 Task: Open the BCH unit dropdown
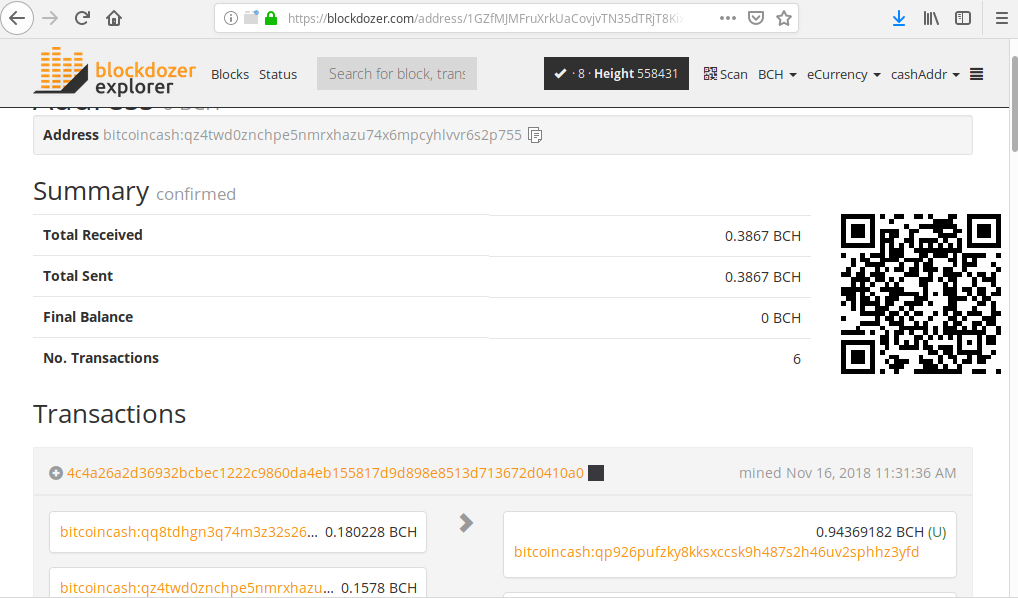pos(777,74)
